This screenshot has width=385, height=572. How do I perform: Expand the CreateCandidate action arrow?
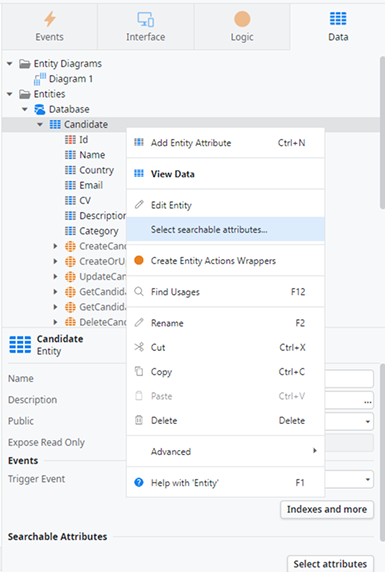(x=55, y=246)
